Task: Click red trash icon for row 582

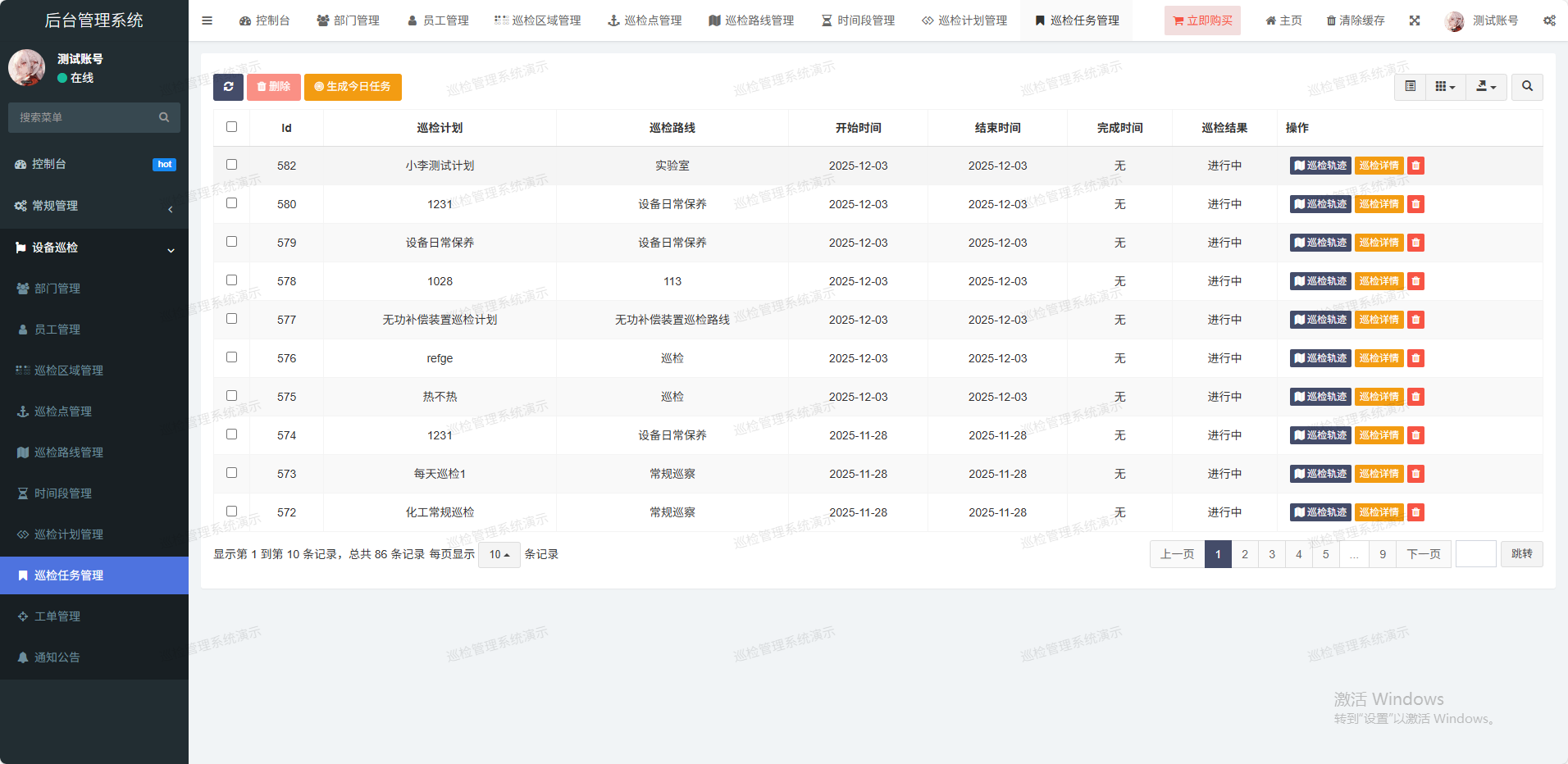Action: 1415,166
